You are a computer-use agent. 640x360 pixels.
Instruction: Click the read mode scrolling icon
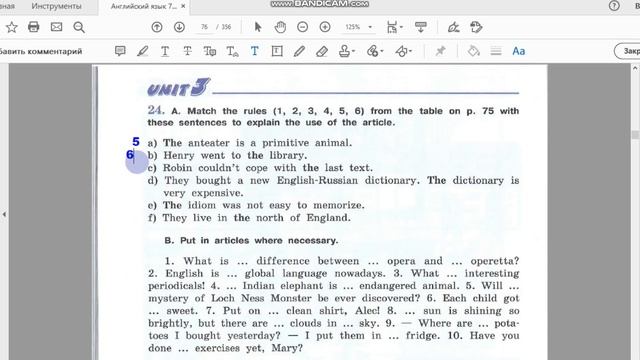tap(420, 27)
